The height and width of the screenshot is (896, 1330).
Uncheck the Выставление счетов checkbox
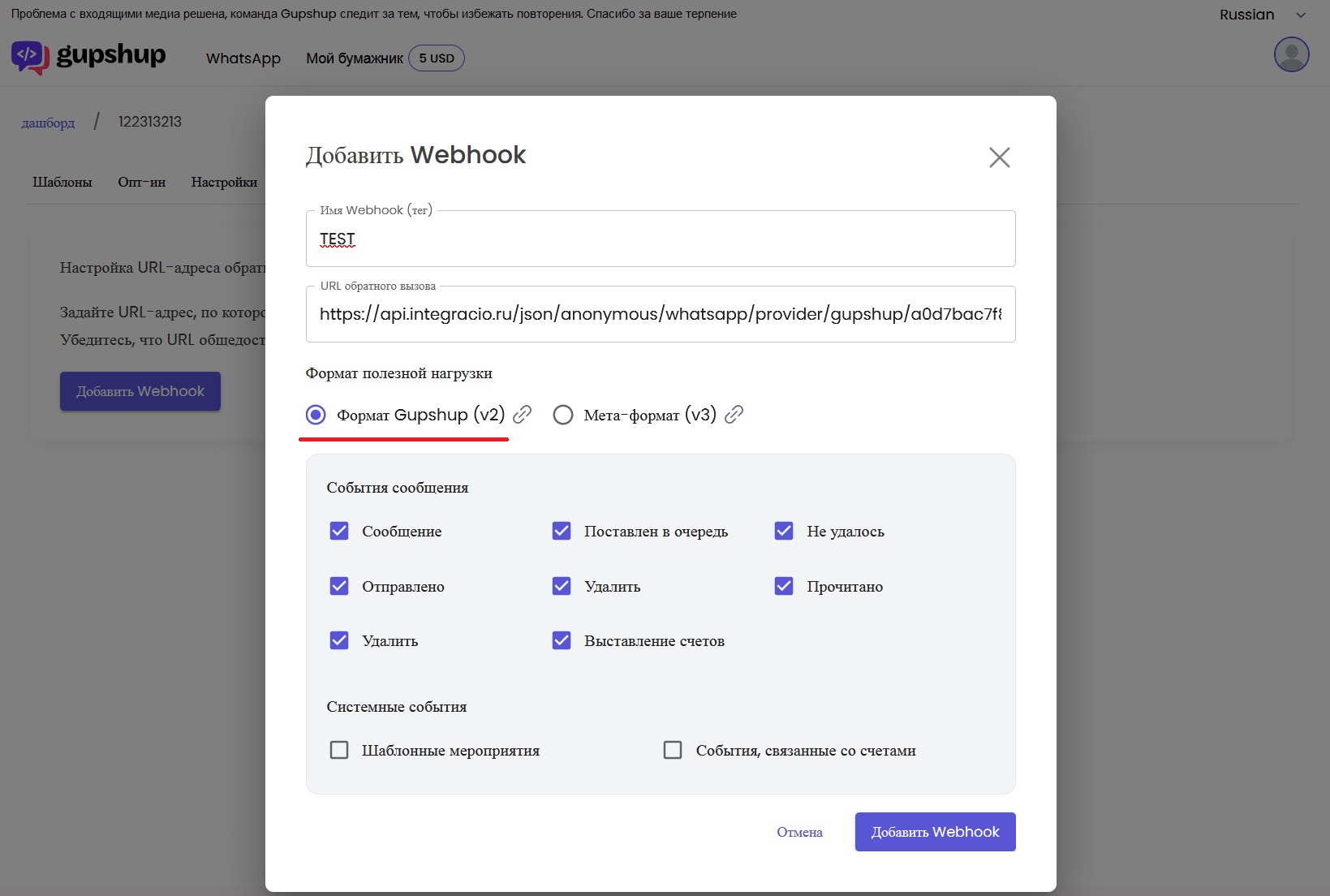(562, 640)
